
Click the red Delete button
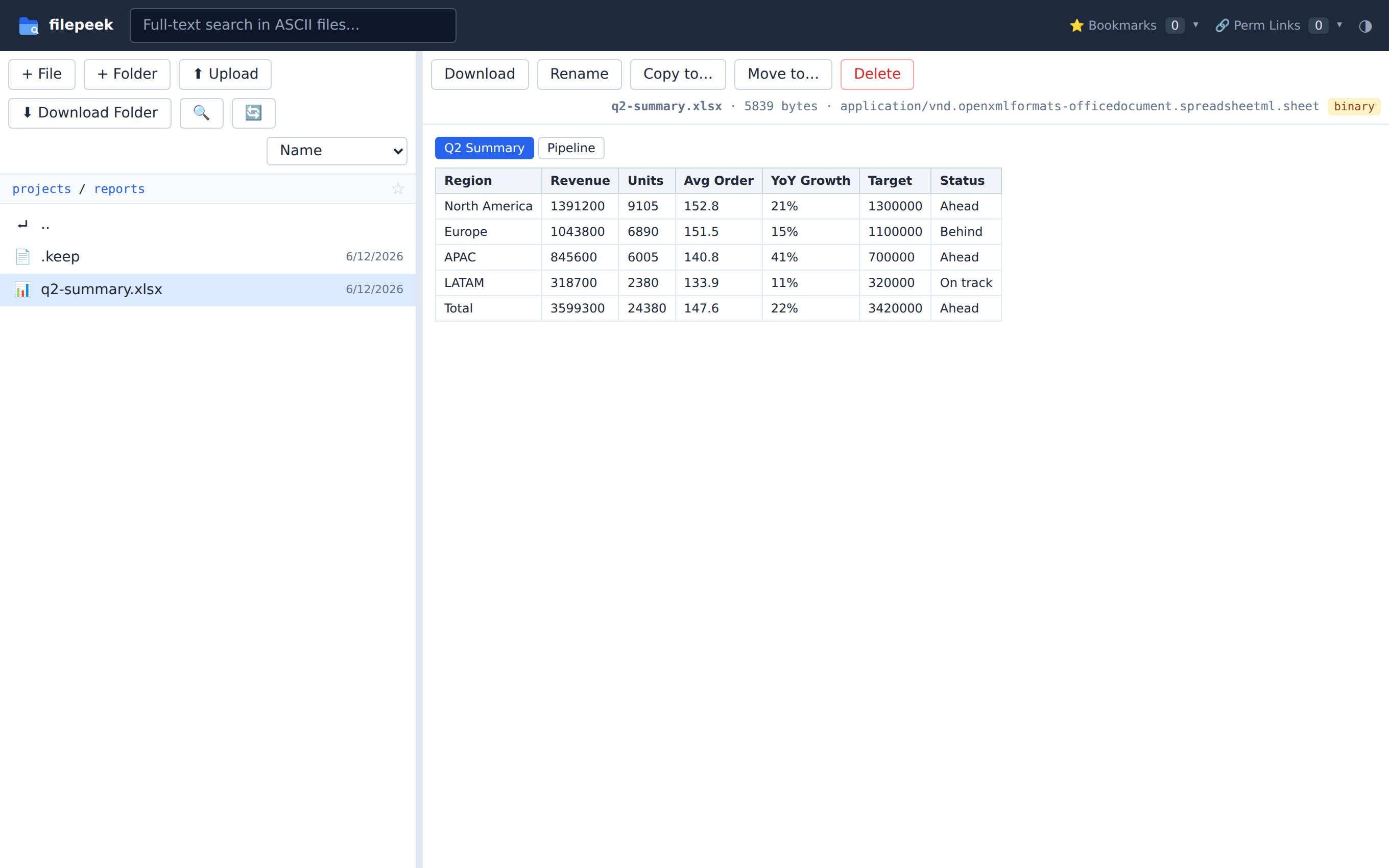tap(877, 74)
